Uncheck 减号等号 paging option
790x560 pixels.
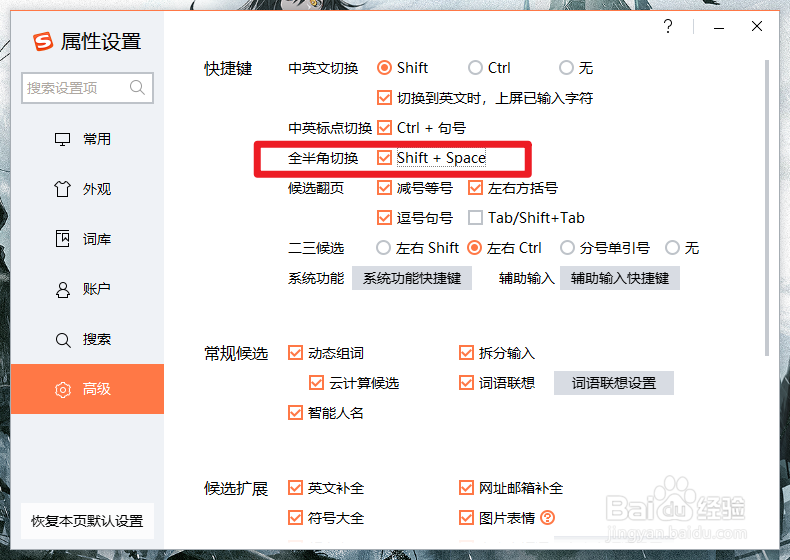384,188
